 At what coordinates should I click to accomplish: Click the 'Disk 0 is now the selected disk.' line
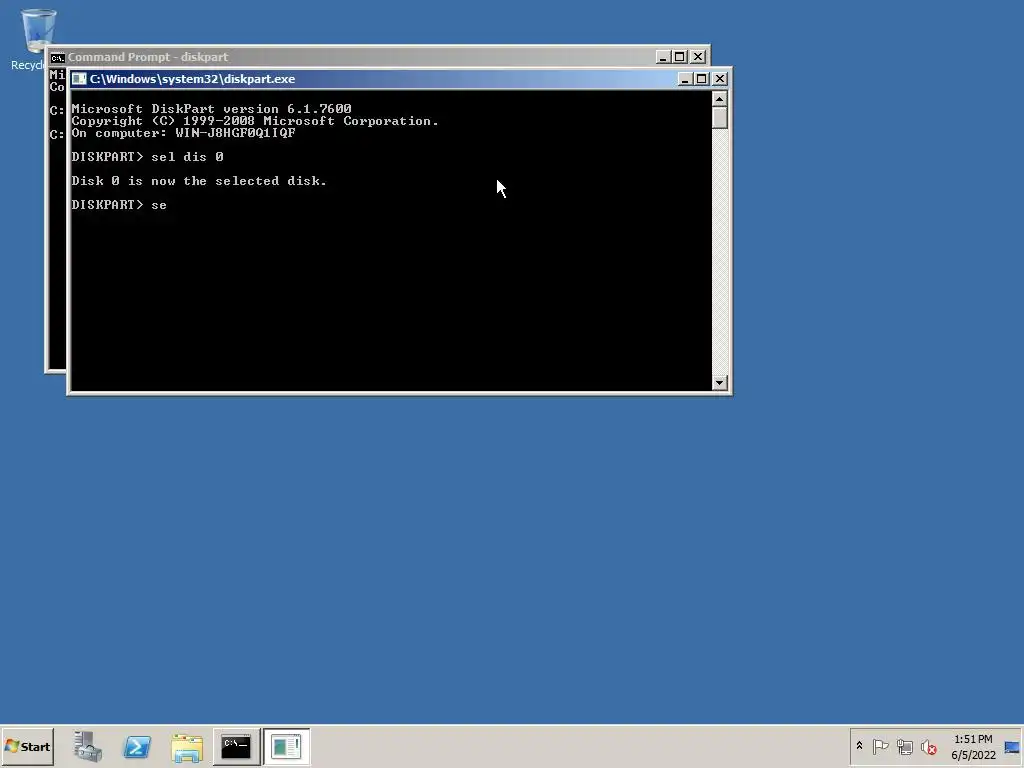tap(199, 181)
